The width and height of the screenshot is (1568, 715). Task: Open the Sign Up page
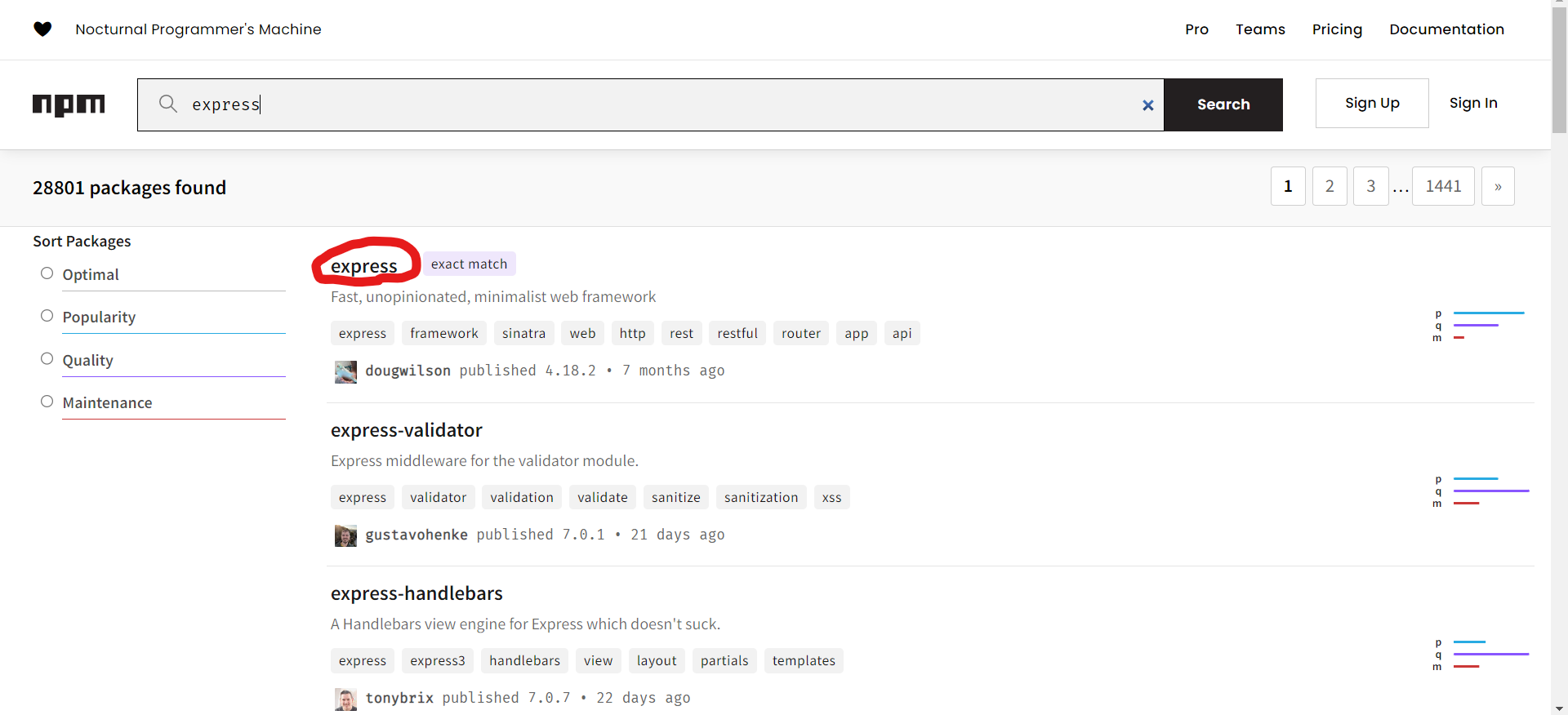[1372, 103]
